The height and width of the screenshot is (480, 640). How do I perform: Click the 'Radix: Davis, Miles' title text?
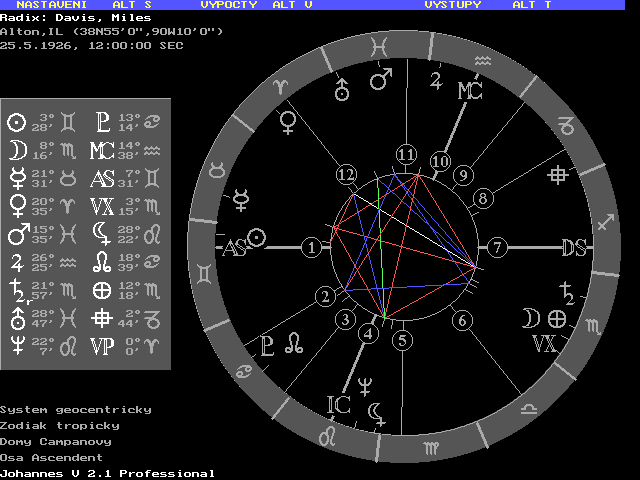pos(75,17)
